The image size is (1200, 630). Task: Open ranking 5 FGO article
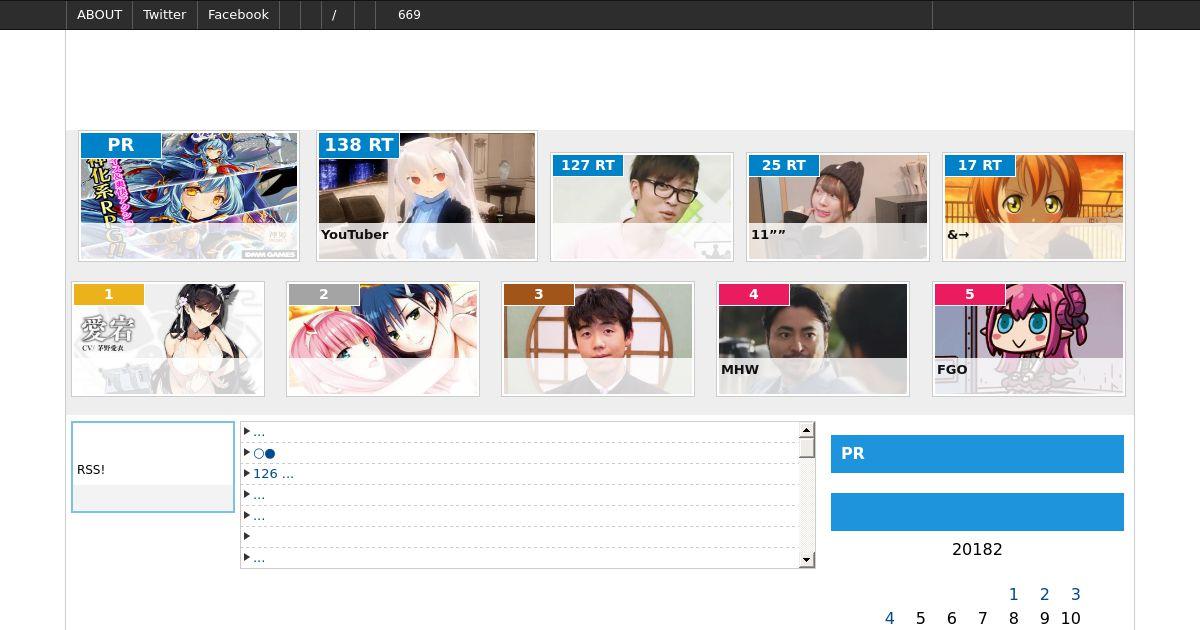click(x=1029, y=339)
